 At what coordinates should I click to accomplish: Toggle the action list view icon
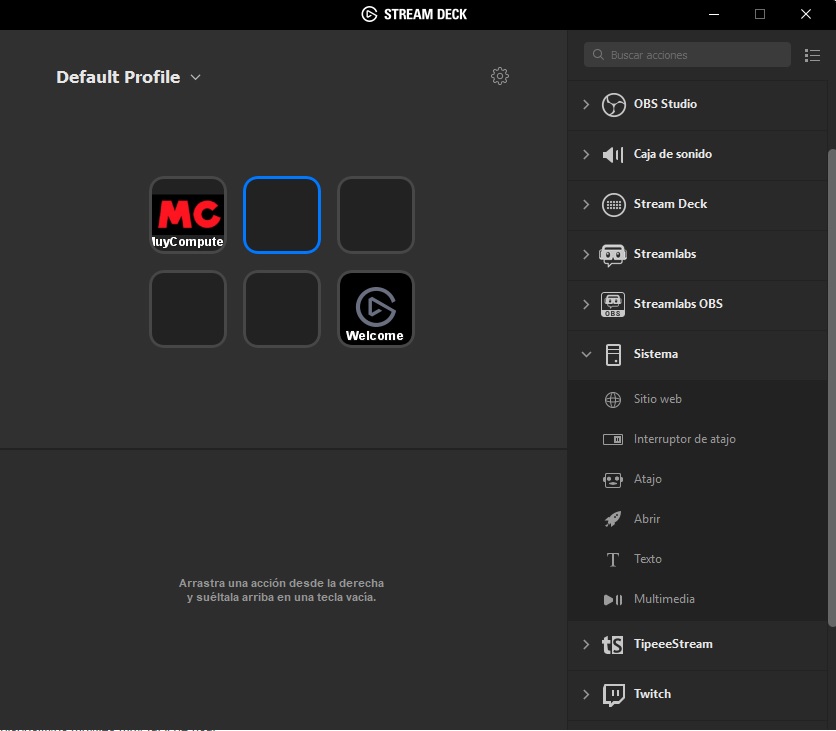(812, 55)
